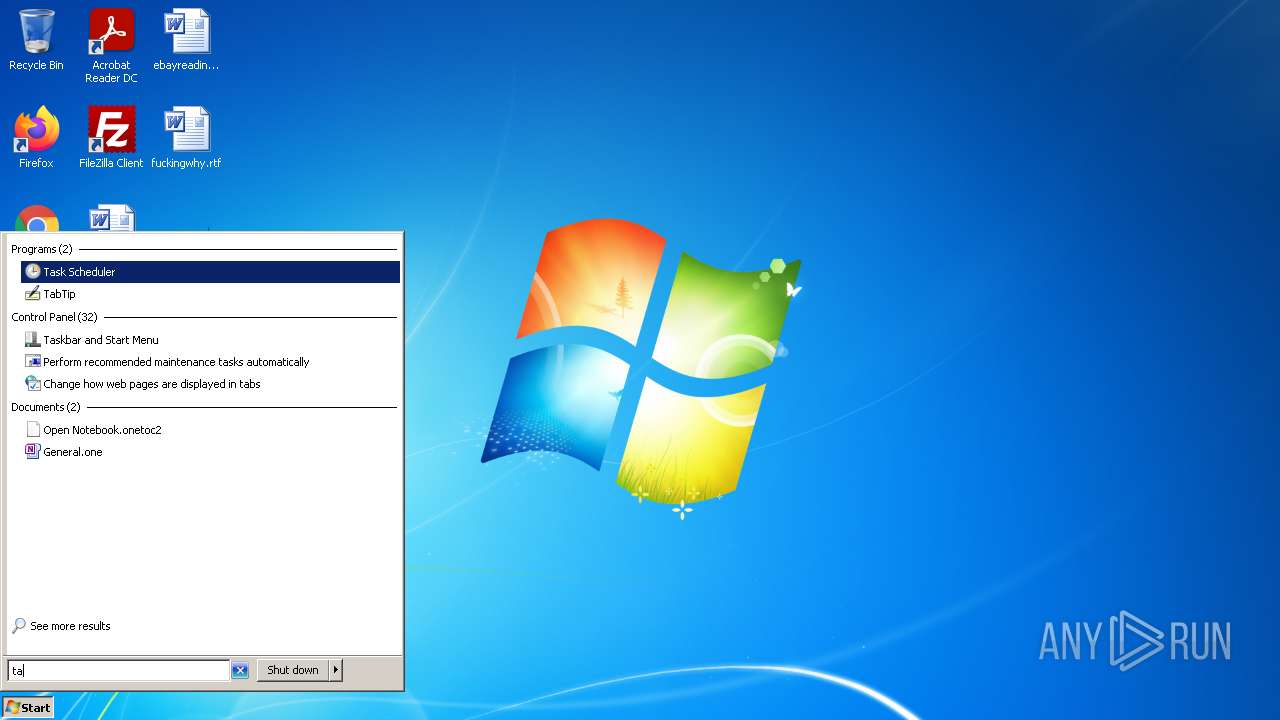Image resolution: width=1280 pixels, height=720 pixels.
Task: Open the Open Notebook.onetoc2 document
Action: pyautogui.click(x=210, y=430)
